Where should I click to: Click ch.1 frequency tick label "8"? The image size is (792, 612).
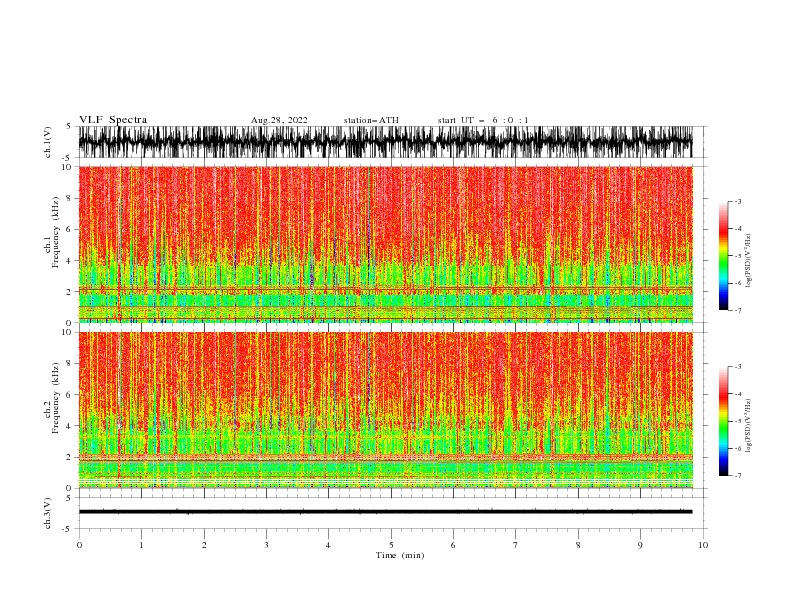point(69,198)
